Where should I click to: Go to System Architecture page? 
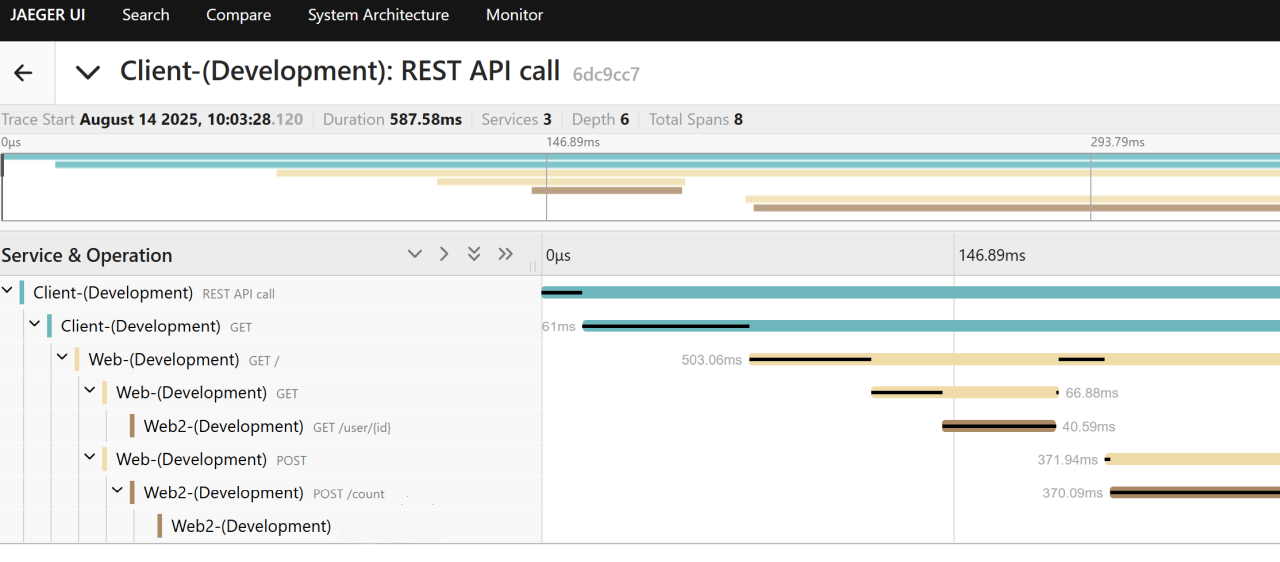click(x=378, y=15)
